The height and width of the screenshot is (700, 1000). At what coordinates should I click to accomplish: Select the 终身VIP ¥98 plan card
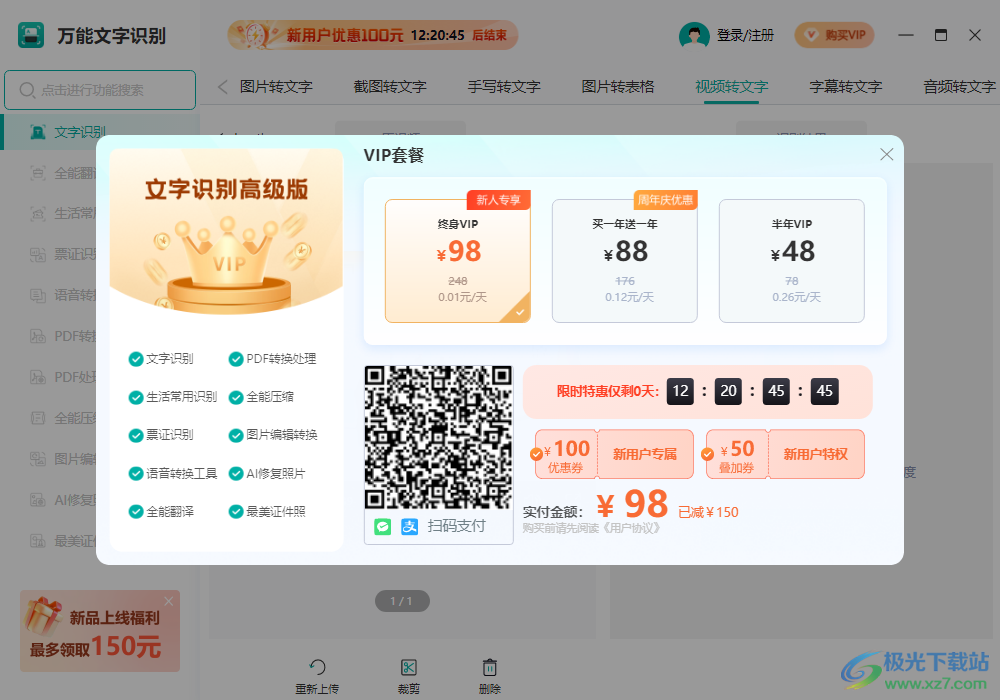[458, 261]
